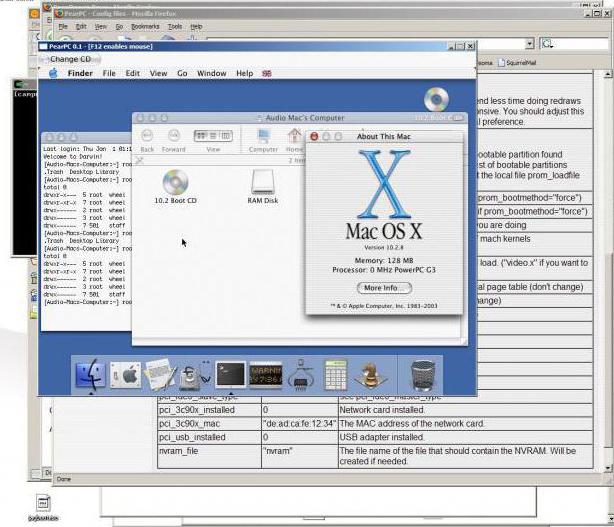Click inside the Mac Terminal window text

(x=87, y=225)
